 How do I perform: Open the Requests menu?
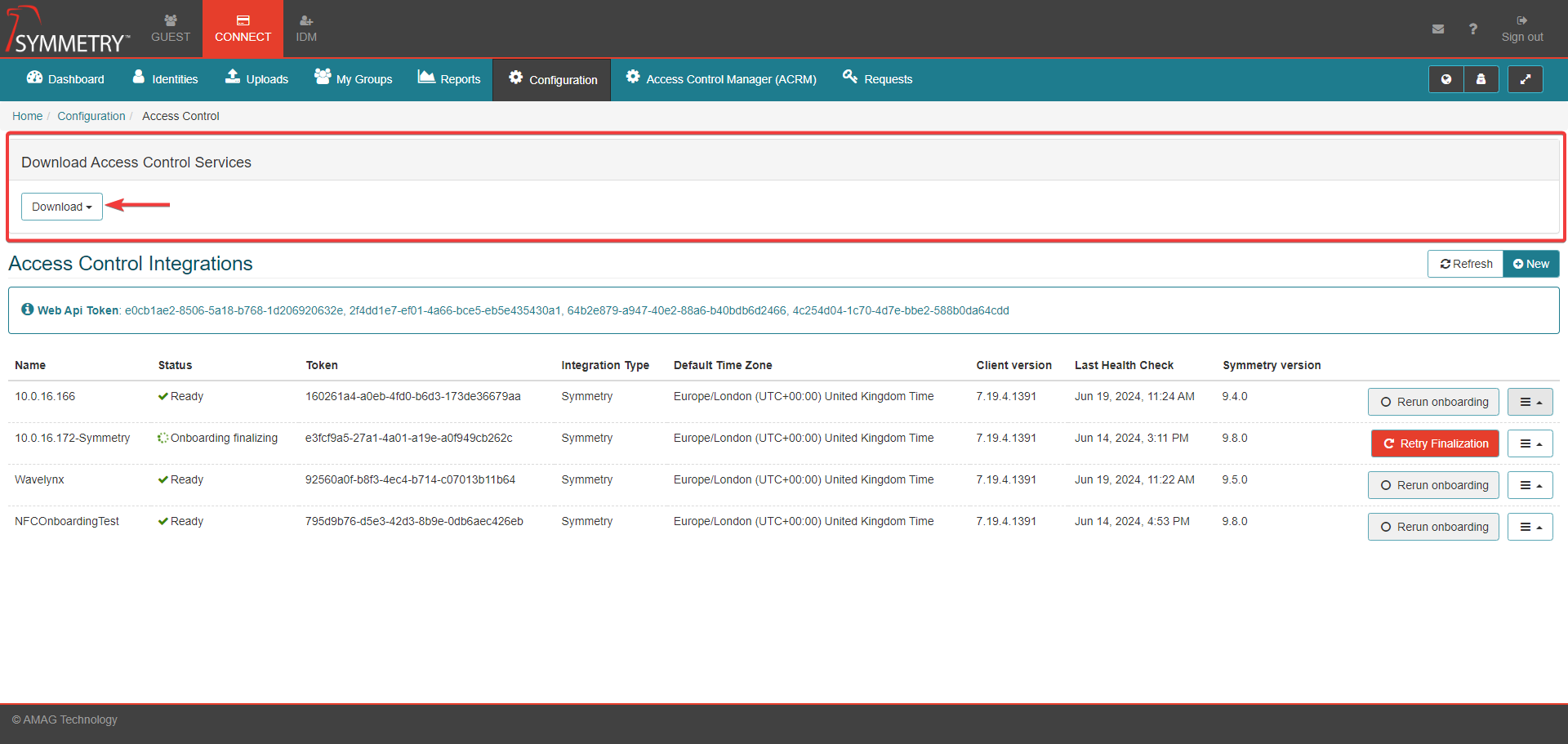tap(878, 79)
